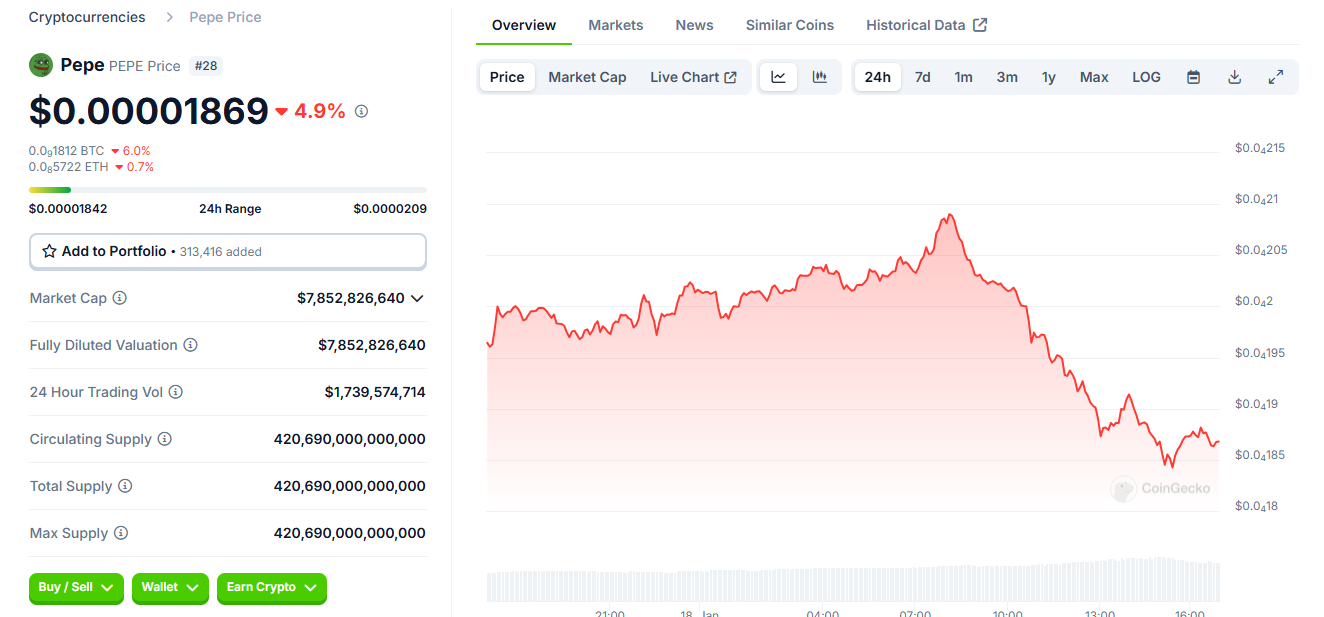1324x617 pixels.
Task: Click the $0.00001842 range low value
Action: [68, 209]
